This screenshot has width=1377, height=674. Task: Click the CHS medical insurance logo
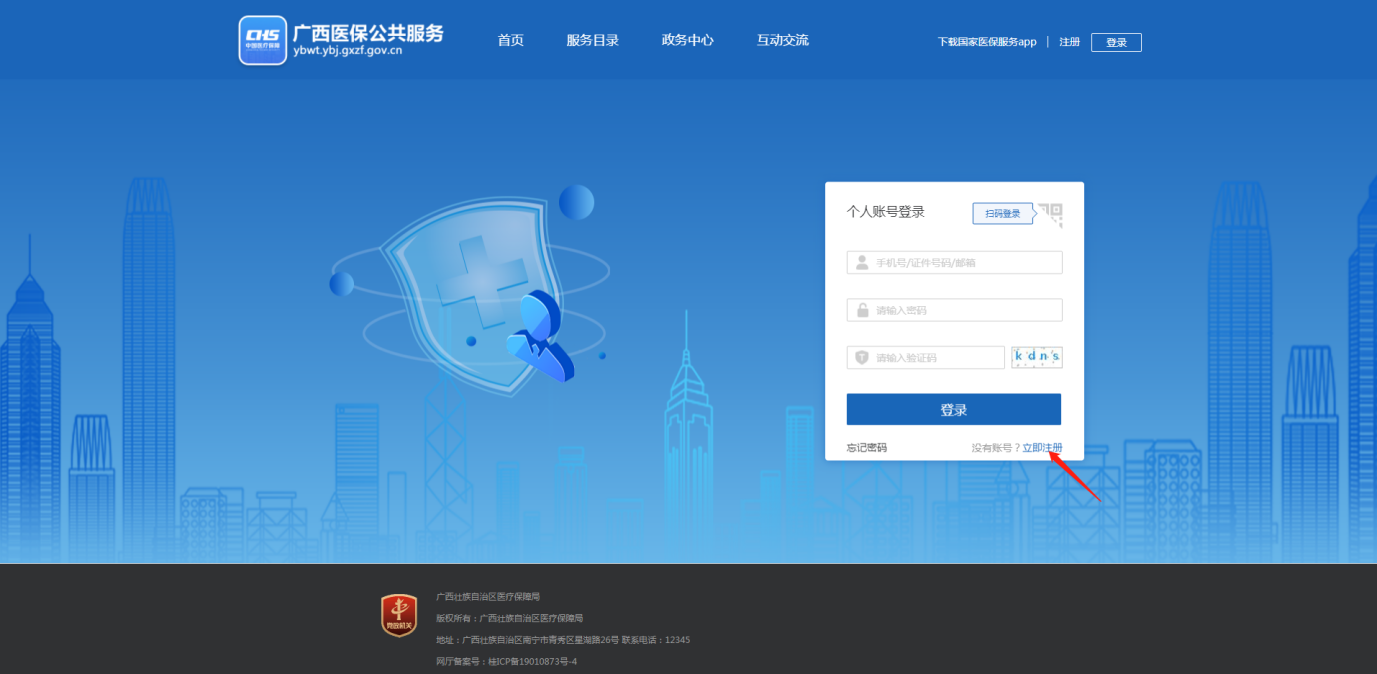(262, 40)
